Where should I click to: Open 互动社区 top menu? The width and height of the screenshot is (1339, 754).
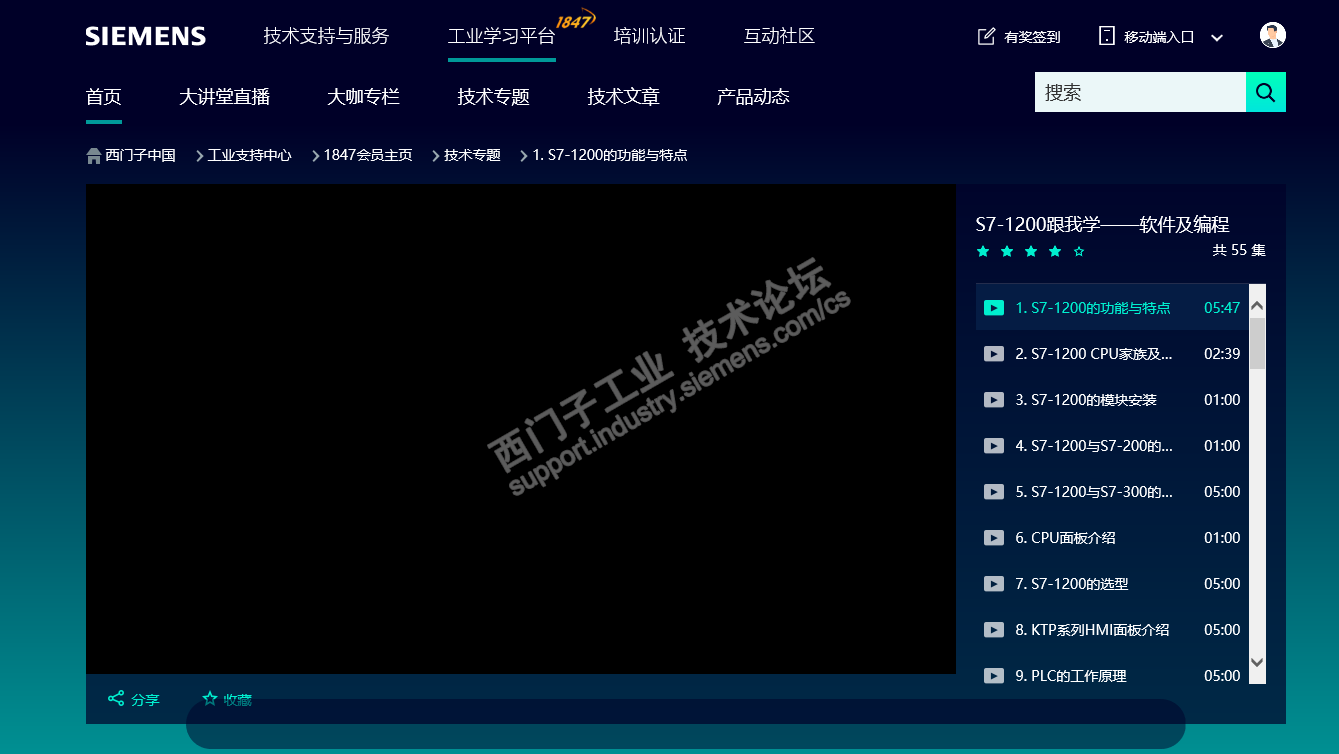(780, 36)
